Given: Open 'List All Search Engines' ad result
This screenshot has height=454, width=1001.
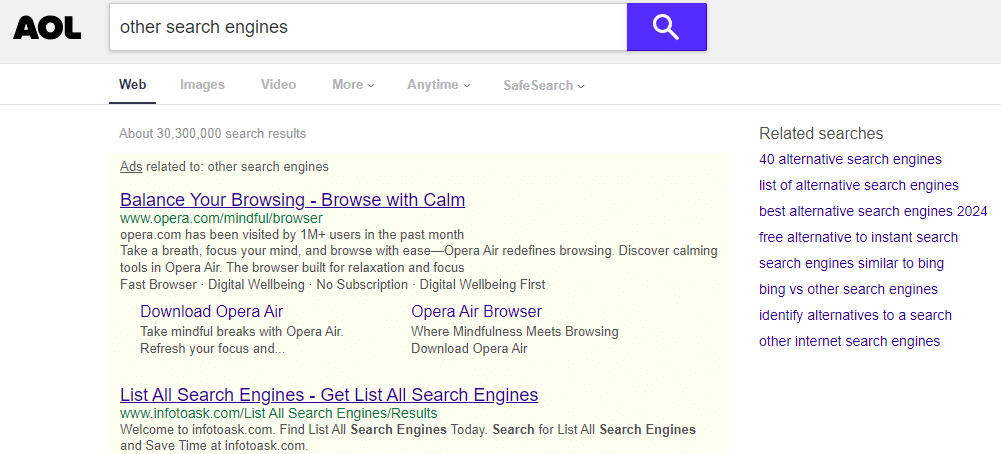Looking at the screenshot, I should (x=329, y=394).
